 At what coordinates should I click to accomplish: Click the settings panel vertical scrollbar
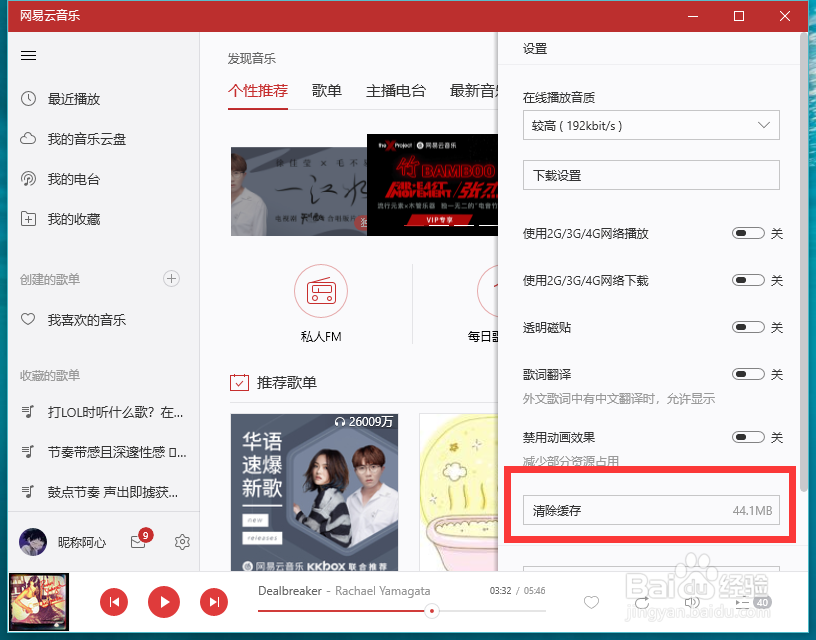coord(804,262)
